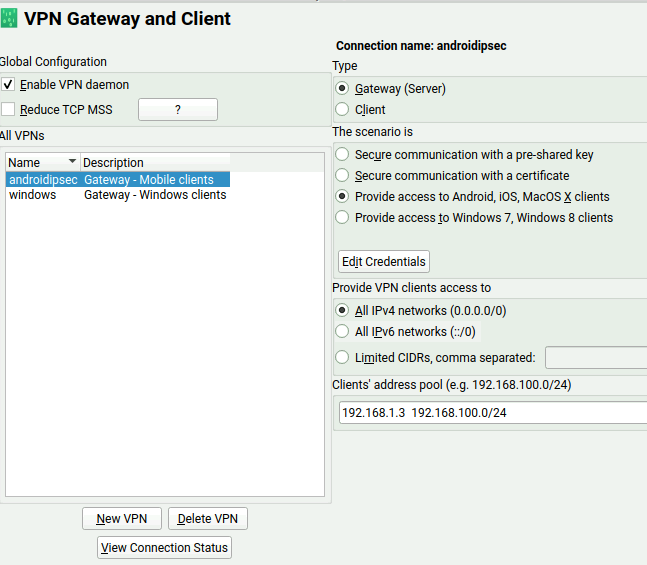Open Edit Credentials dialog
The image size is (647, 565).
tap(384, 262)
